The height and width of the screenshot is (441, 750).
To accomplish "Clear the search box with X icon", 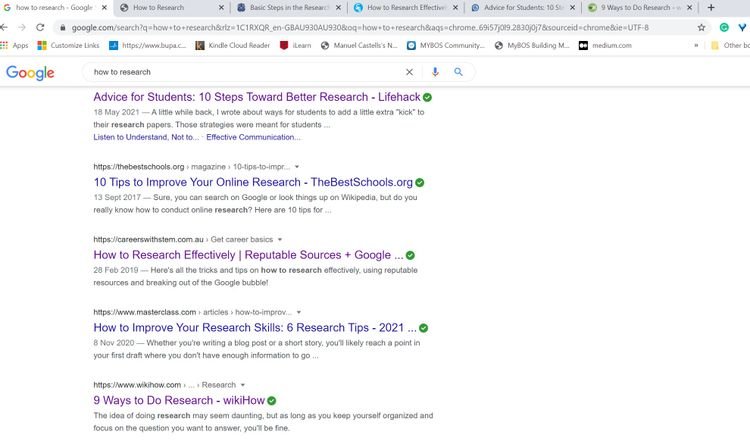I will [x=408, y=72].
